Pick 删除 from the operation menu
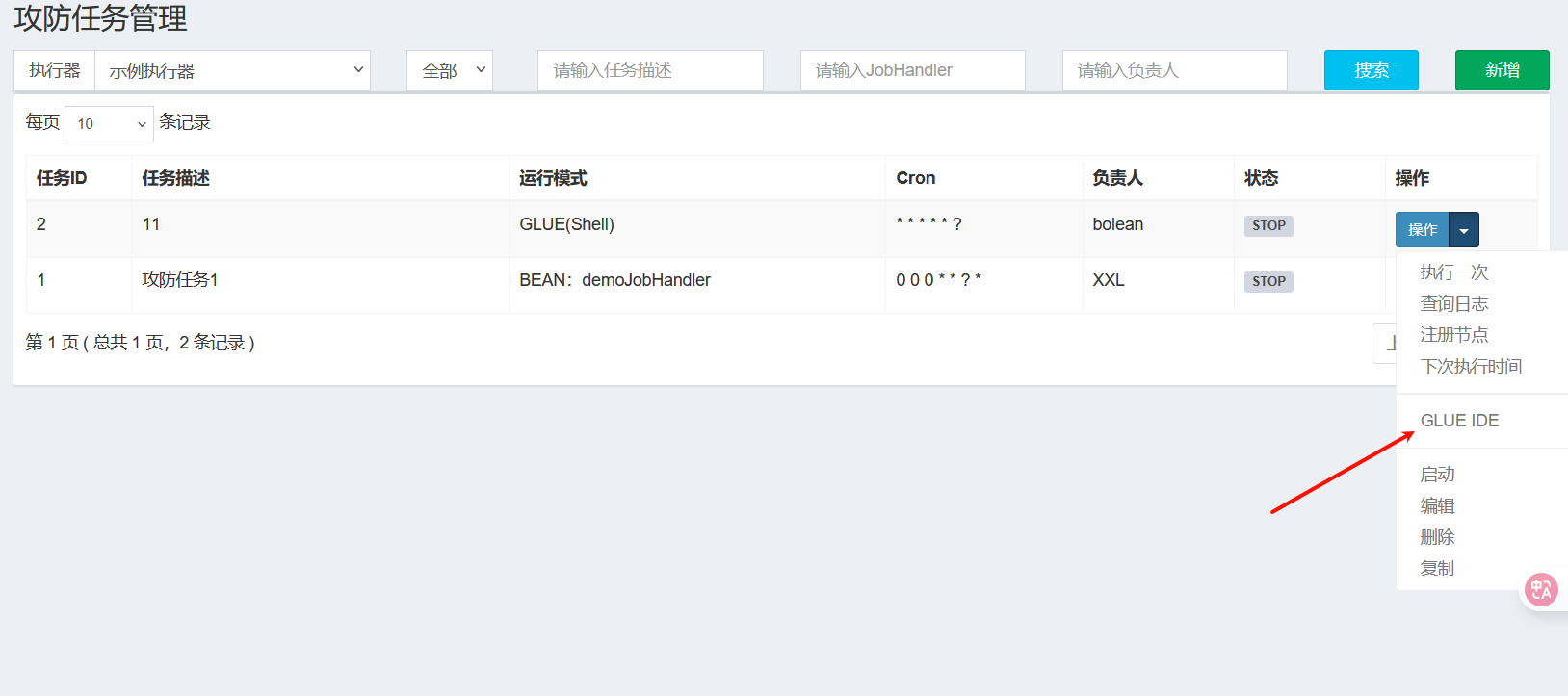 (1437, 537)
